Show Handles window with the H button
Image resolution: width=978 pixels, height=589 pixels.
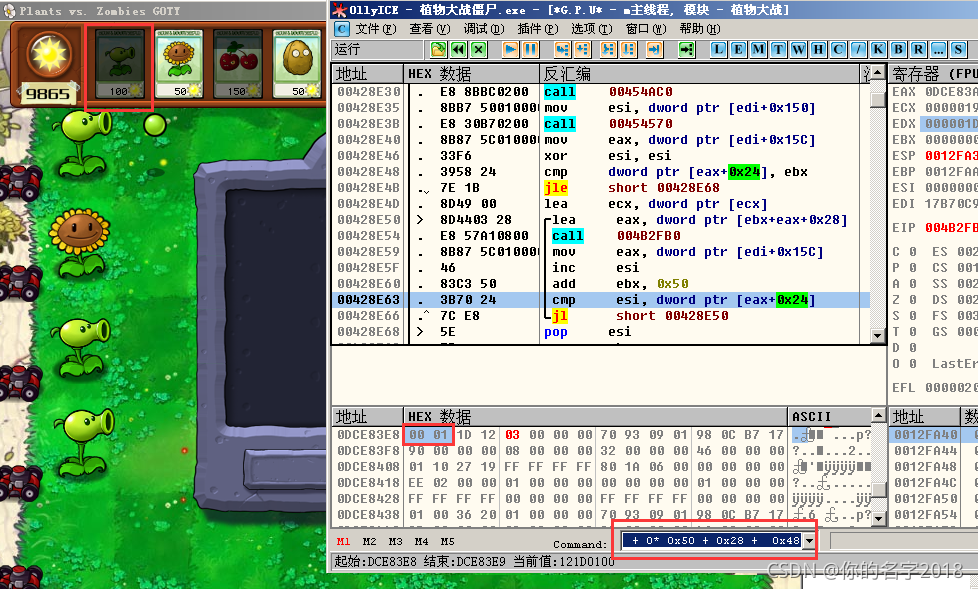pos(818,49)
